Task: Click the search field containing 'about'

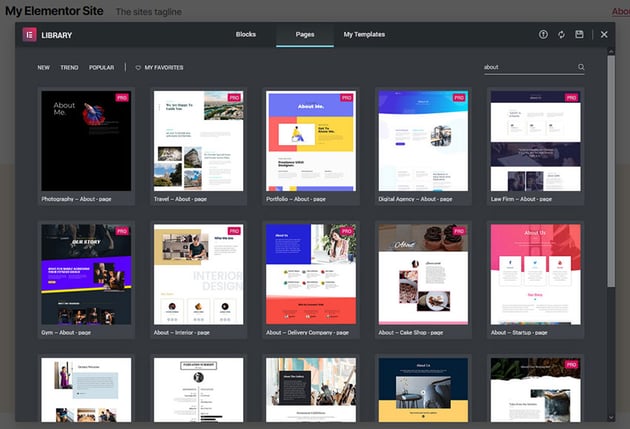Action: [528, 68]
